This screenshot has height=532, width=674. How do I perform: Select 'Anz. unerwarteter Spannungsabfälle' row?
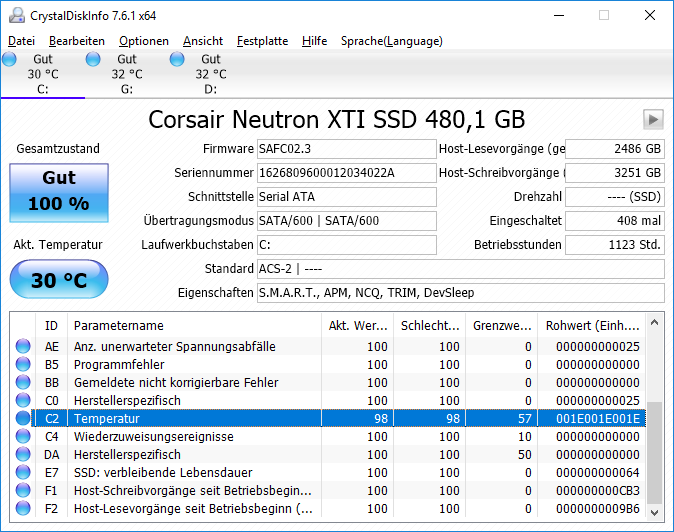pyautogui.click(x=330, y=346)
